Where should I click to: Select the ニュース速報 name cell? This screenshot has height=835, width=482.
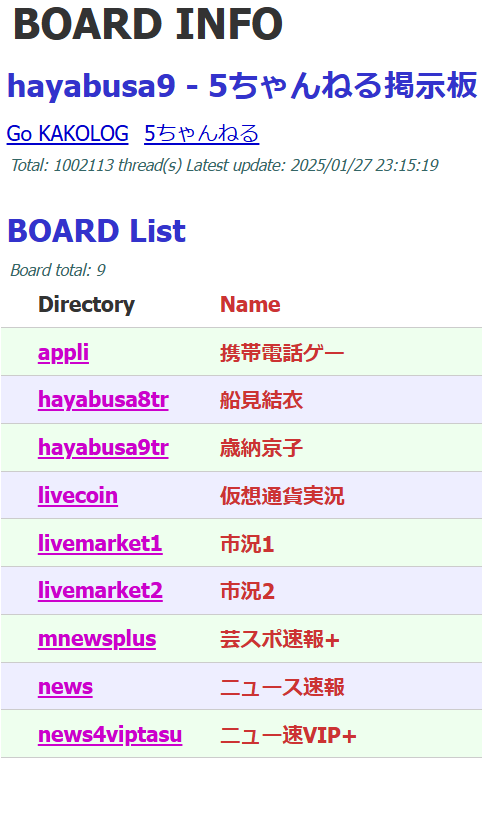point(282,687)
